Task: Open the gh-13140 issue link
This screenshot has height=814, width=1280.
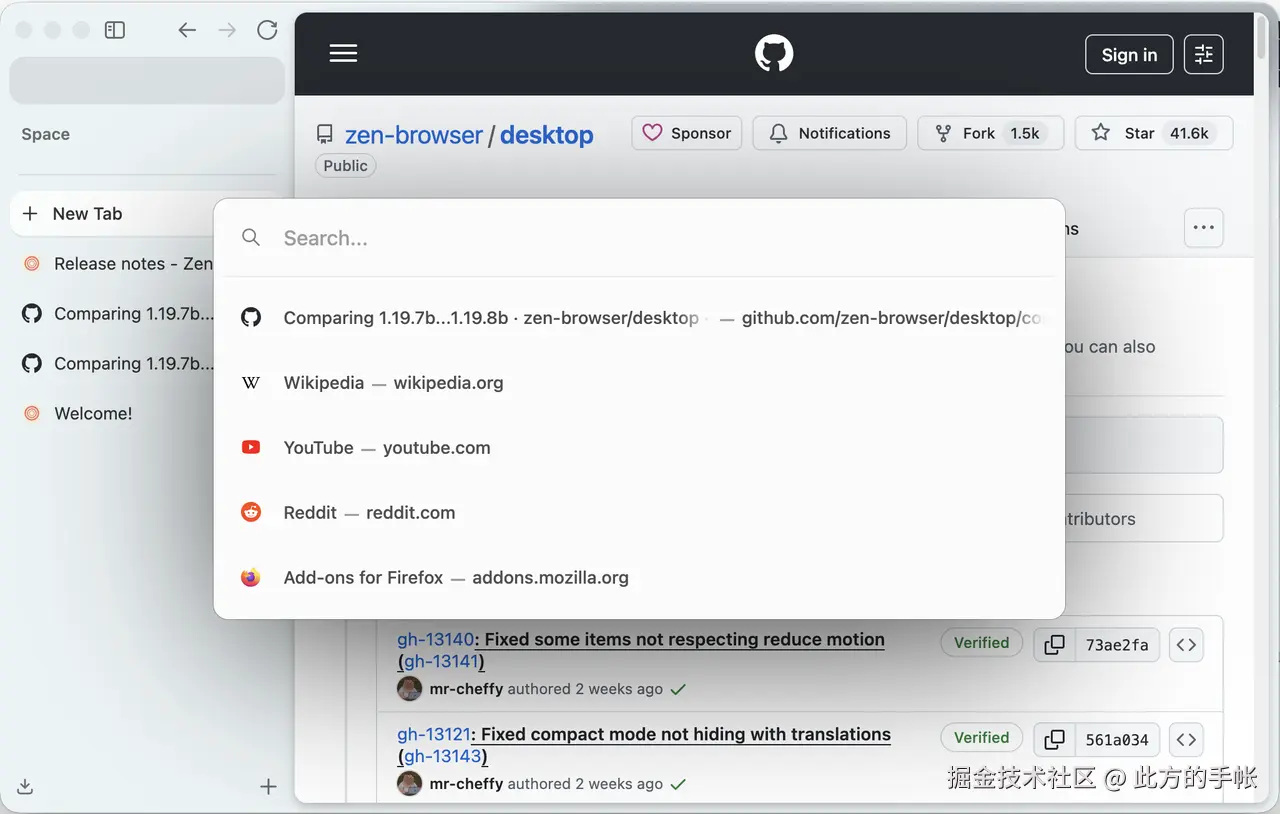Action: tap(435, 640)
